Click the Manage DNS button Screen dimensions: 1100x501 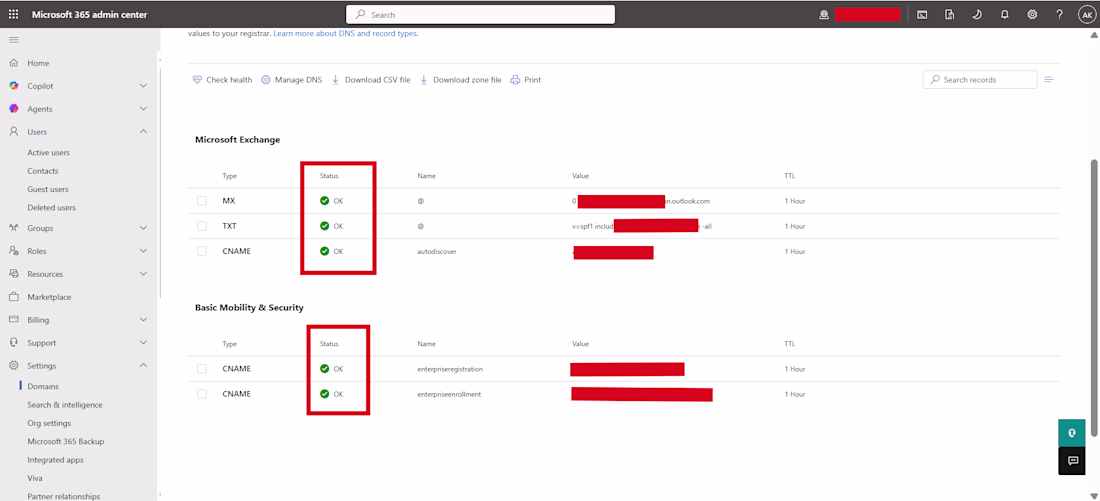(291, 80)
